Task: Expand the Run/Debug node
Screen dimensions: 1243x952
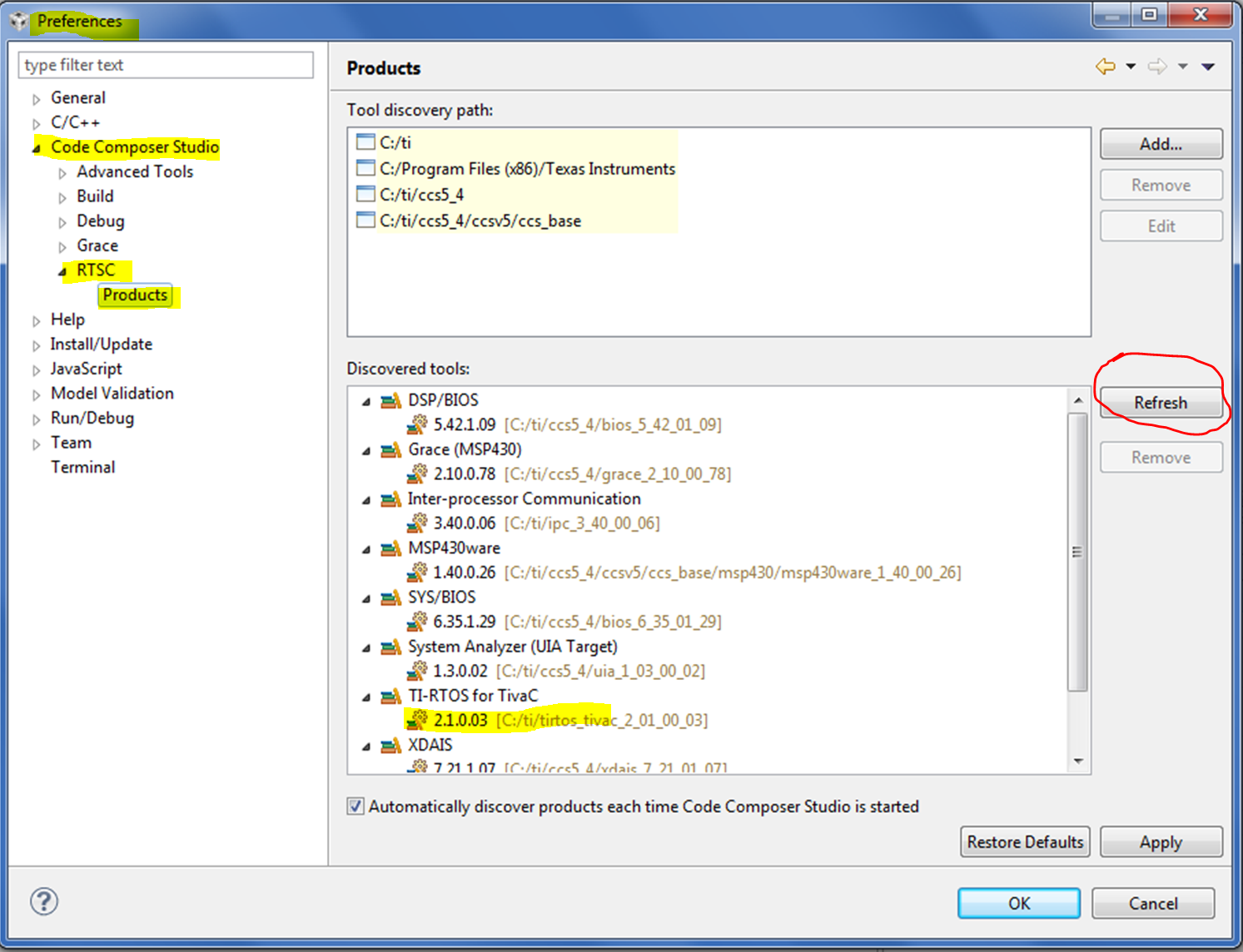Action: [36, 419]
